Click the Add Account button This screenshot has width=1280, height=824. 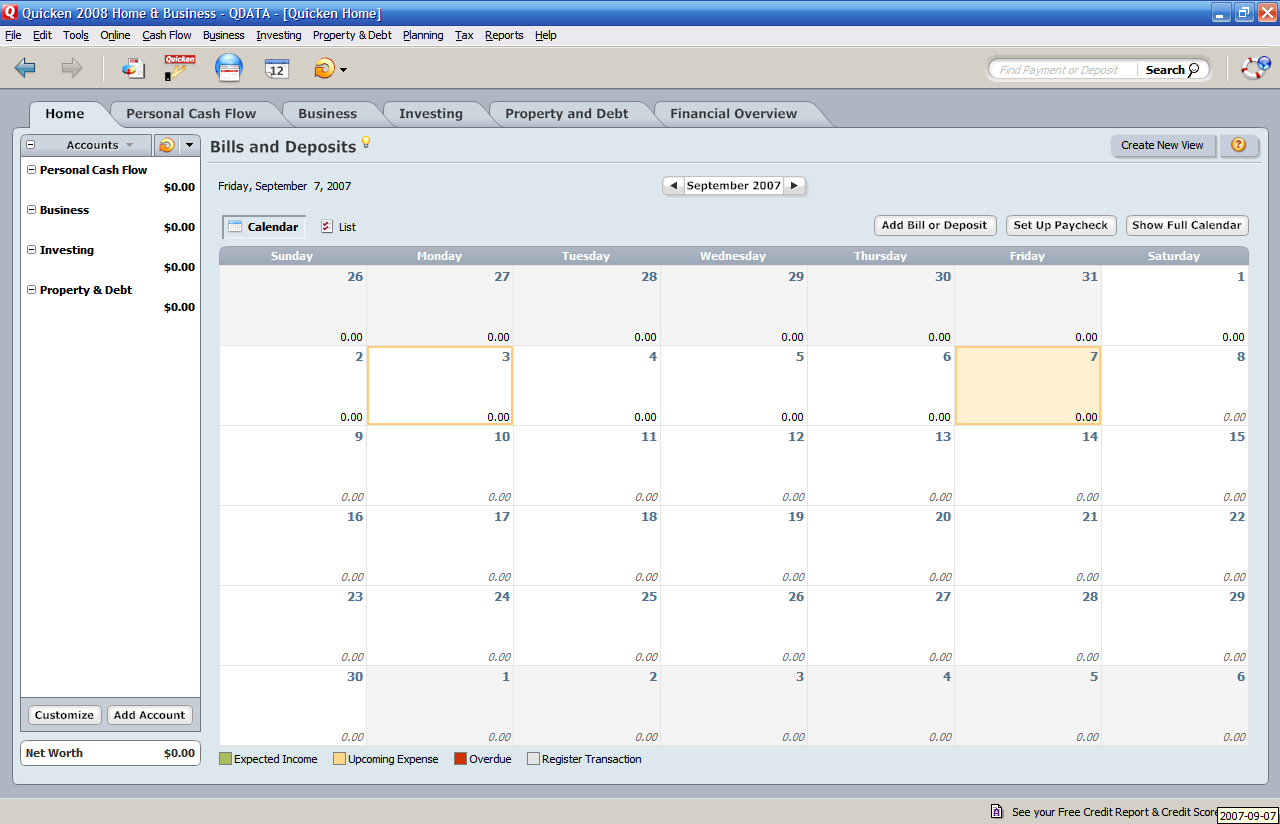click(149, 715)
